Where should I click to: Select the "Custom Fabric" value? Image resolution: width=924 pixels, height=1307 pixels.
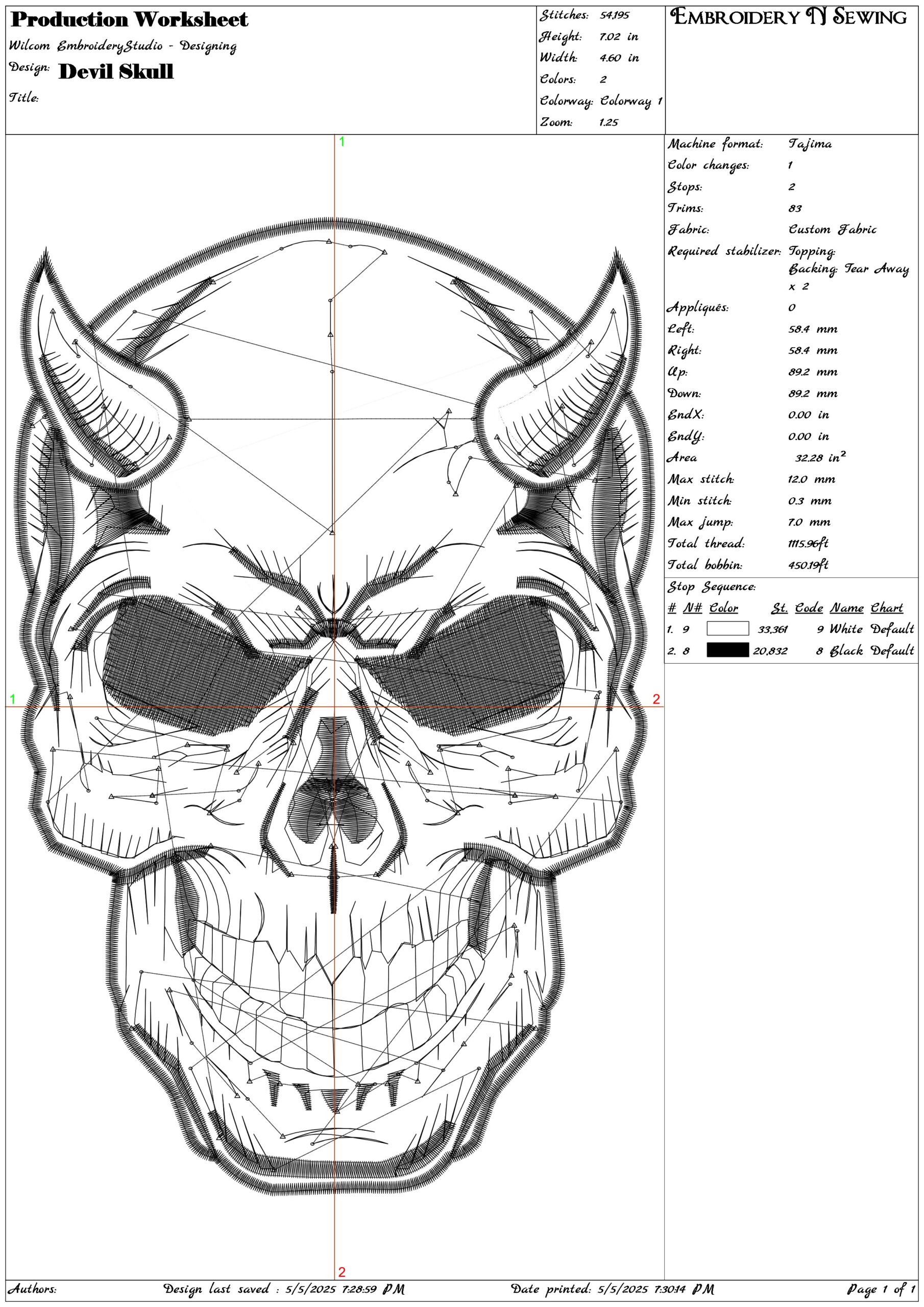point(832,229)
